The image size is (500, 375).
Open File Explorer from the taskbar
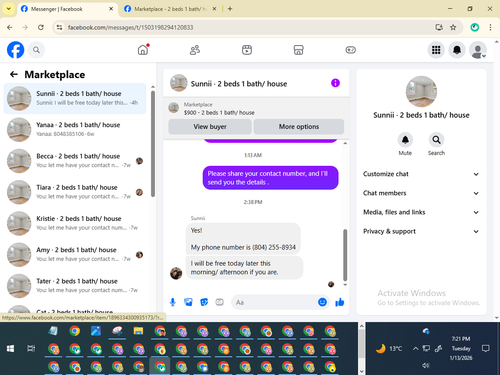tap(138, 331)
